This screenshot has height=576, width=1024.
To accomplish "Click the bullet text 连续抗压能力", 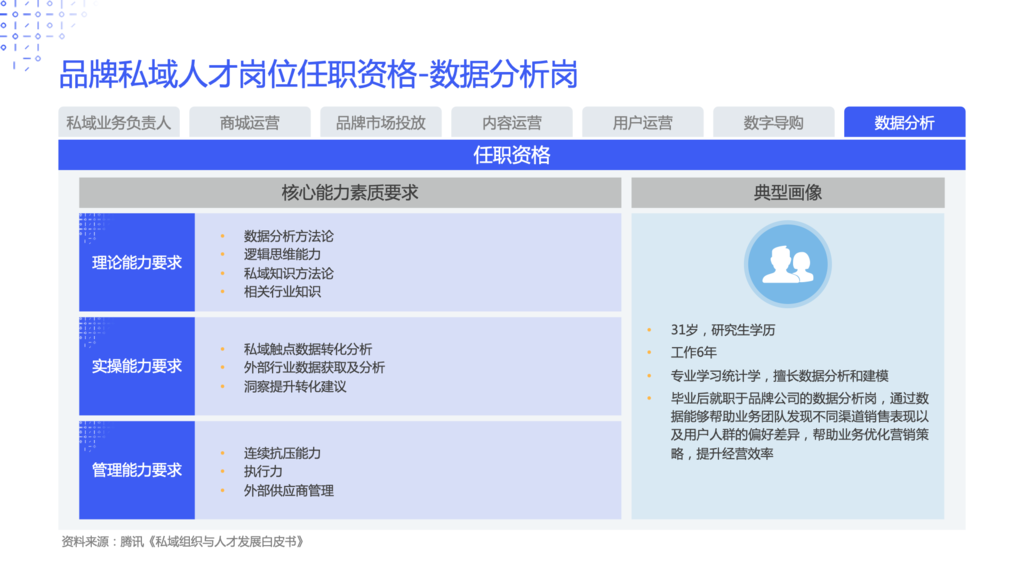I will (282, 453).
